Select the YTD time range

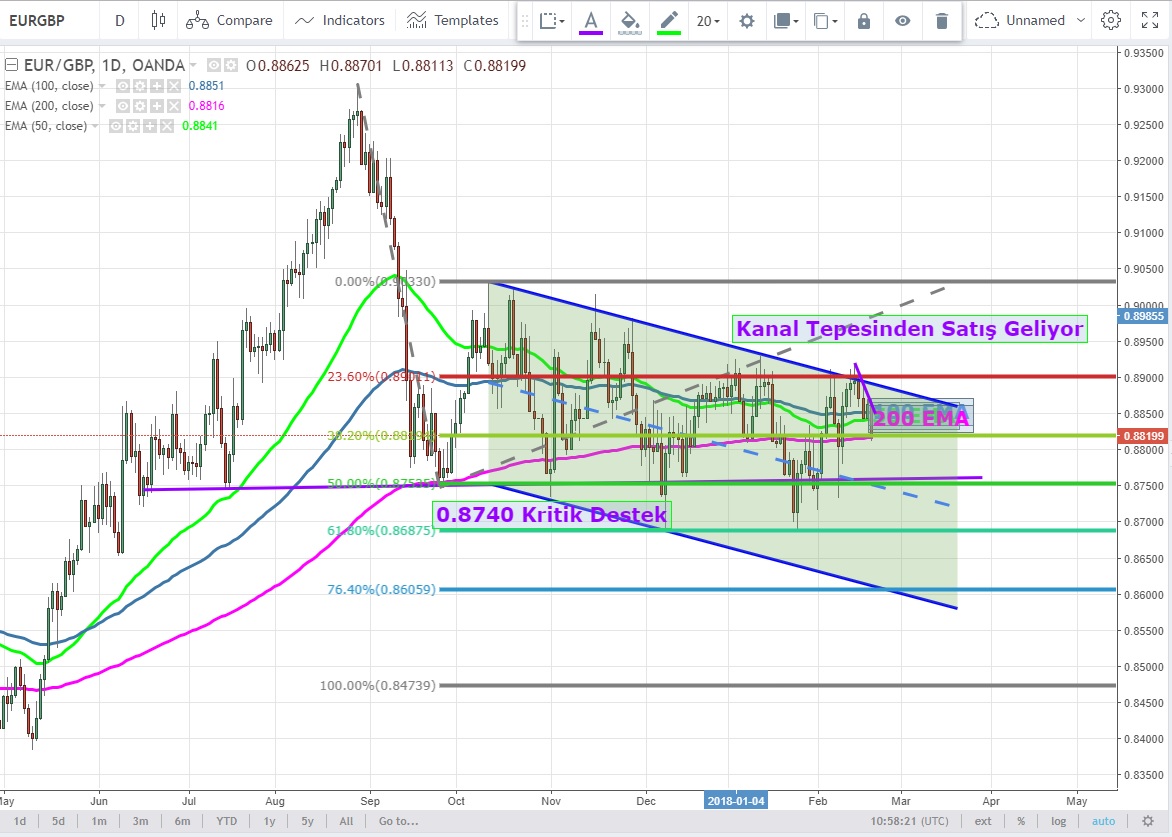coord(226,821)
